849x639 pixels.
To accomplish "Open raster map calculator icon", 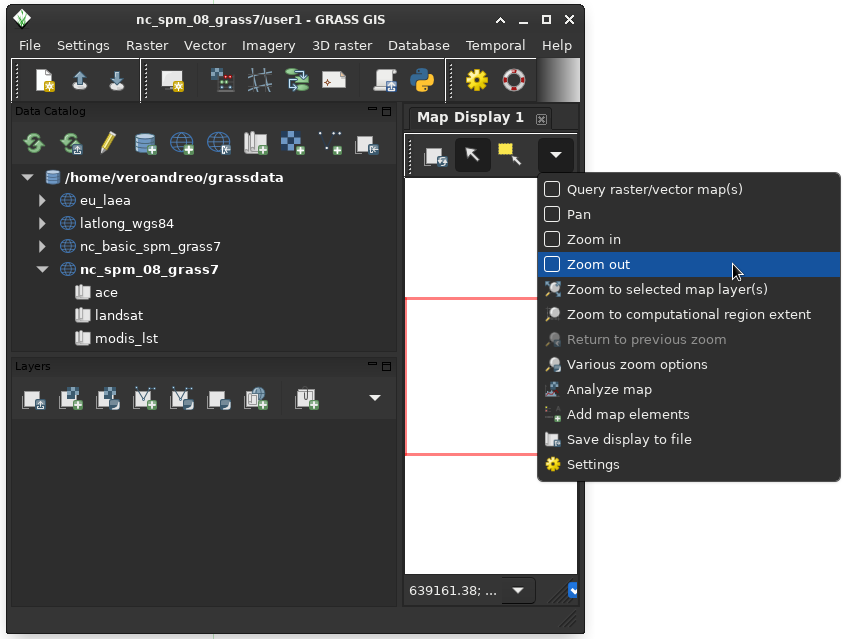I will click(223, 81).
